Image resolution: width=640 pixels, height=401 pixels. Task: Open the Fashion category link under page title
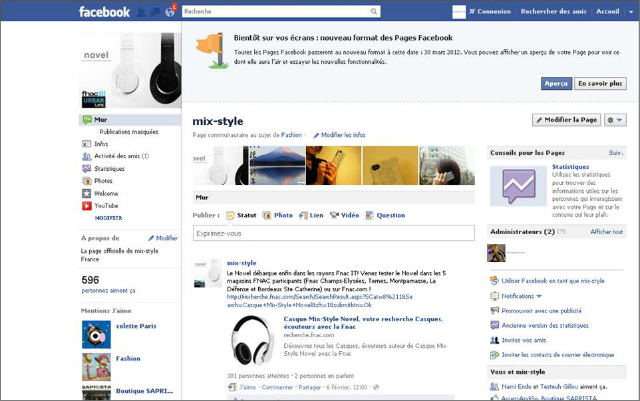[x=291, y=135]
